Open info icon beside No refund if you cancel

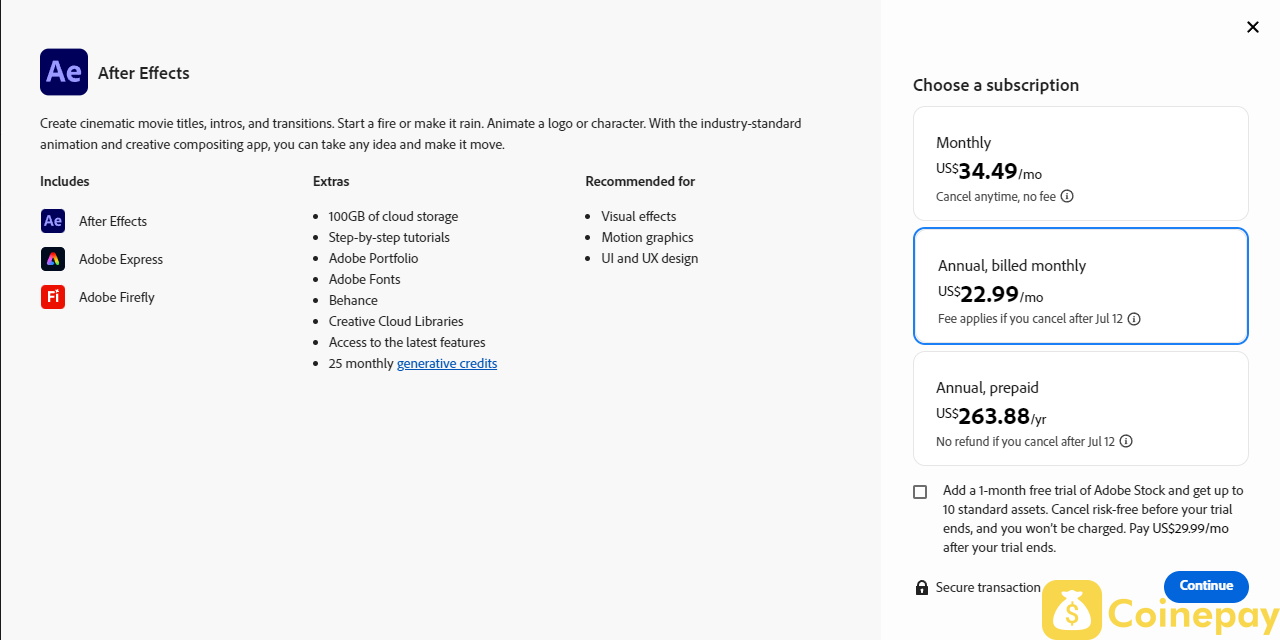[1126, 441]
